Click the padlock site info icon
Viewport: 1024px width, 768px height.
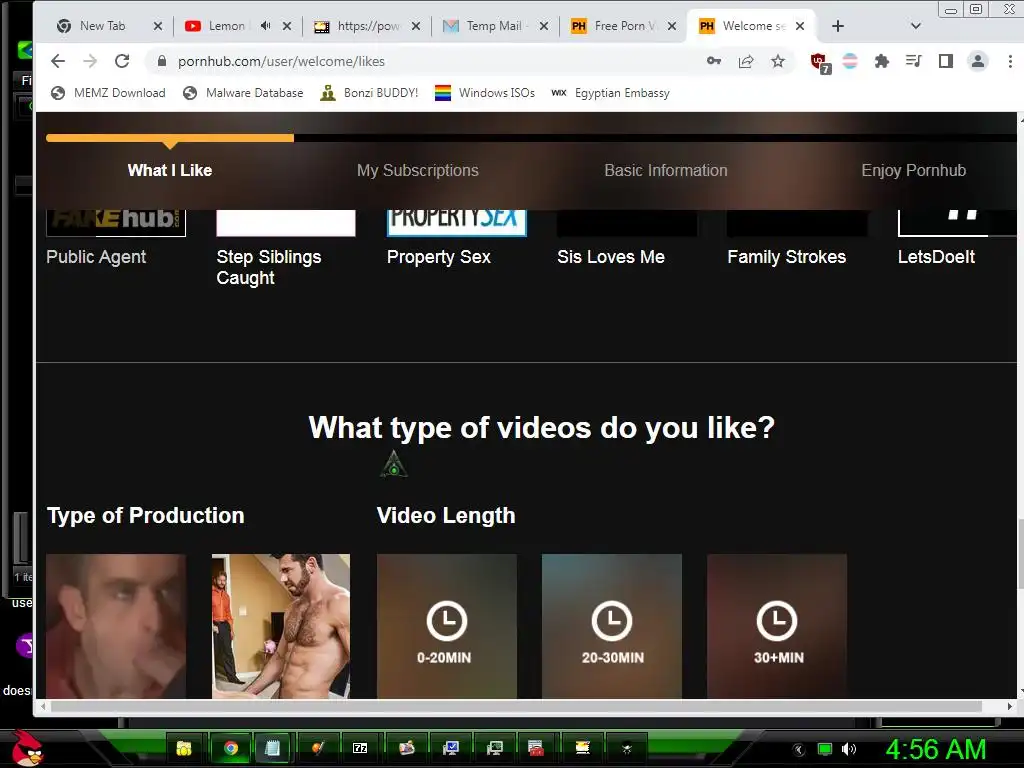[162, 61]
